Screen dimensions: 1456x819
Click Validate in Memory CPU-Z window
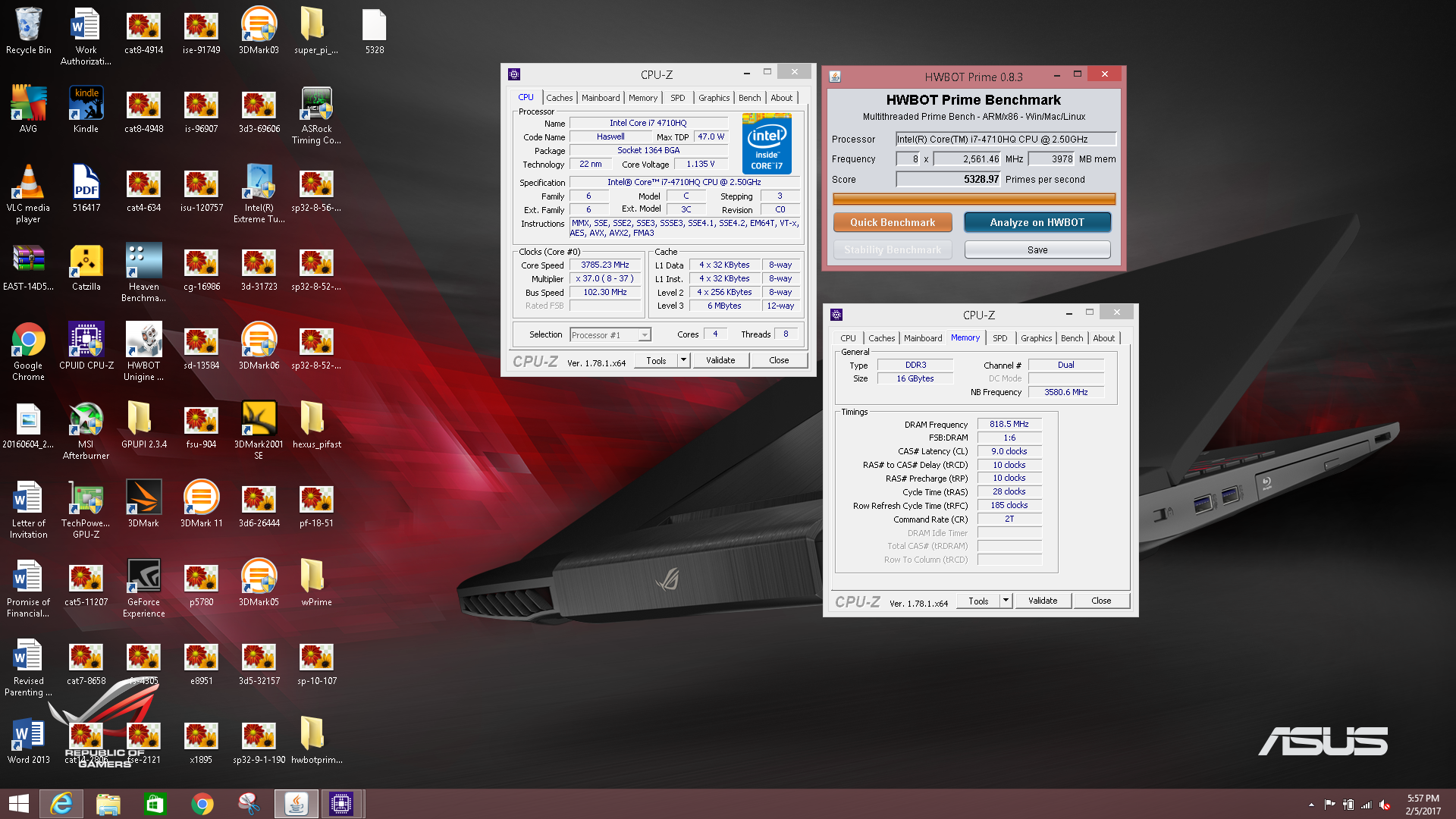(x=1043, y=601)
